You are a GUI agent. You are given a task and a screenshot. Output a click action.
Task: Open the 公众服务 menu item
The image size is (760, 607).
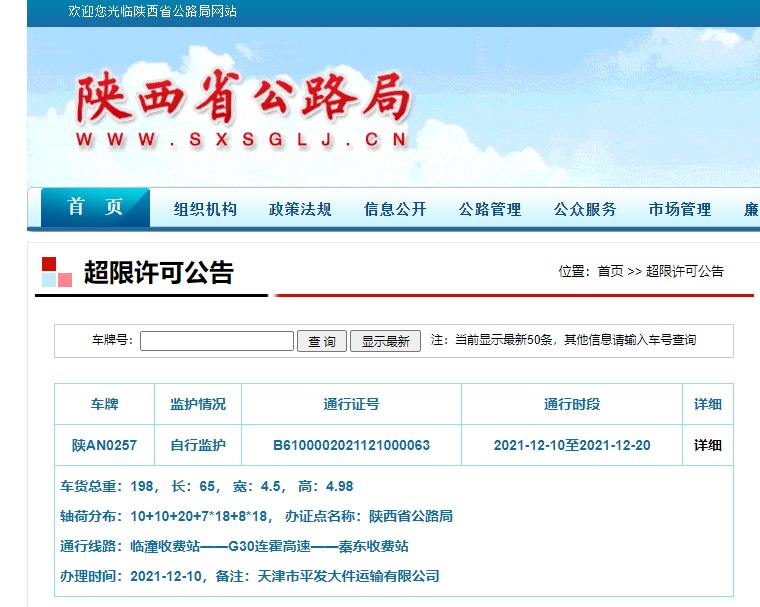click(586, 209)
